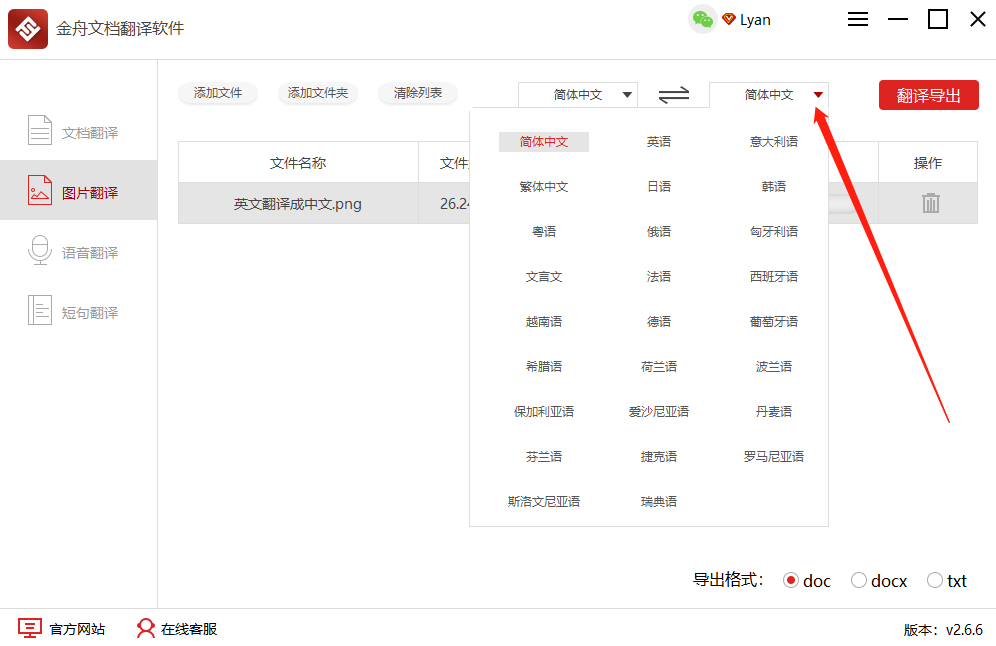Choose 匈牙利语 from the language list

(x=774, y=232)
